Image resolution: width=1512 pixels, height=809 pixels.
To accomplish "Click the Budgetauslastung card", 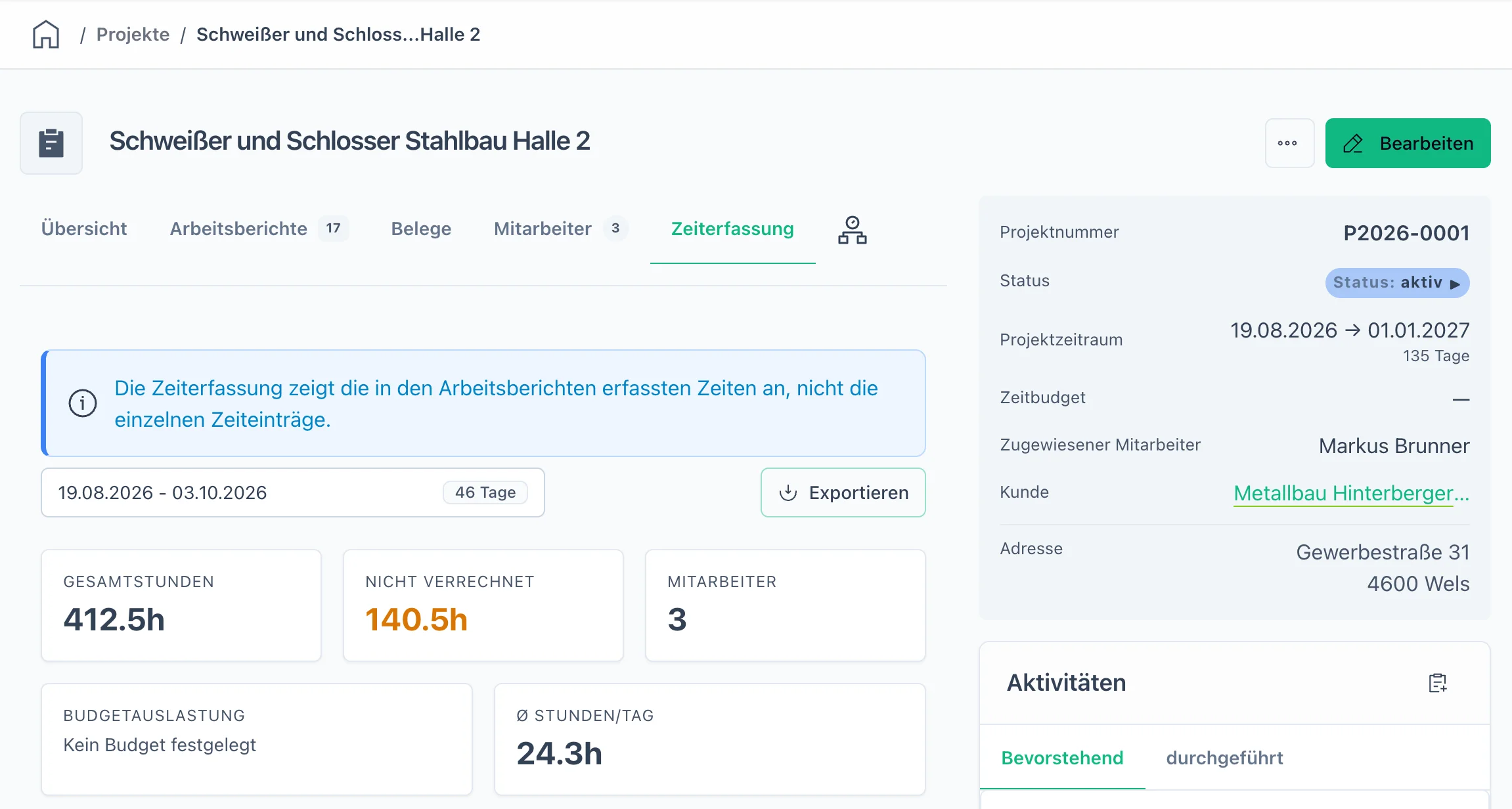I will point(257,739).
